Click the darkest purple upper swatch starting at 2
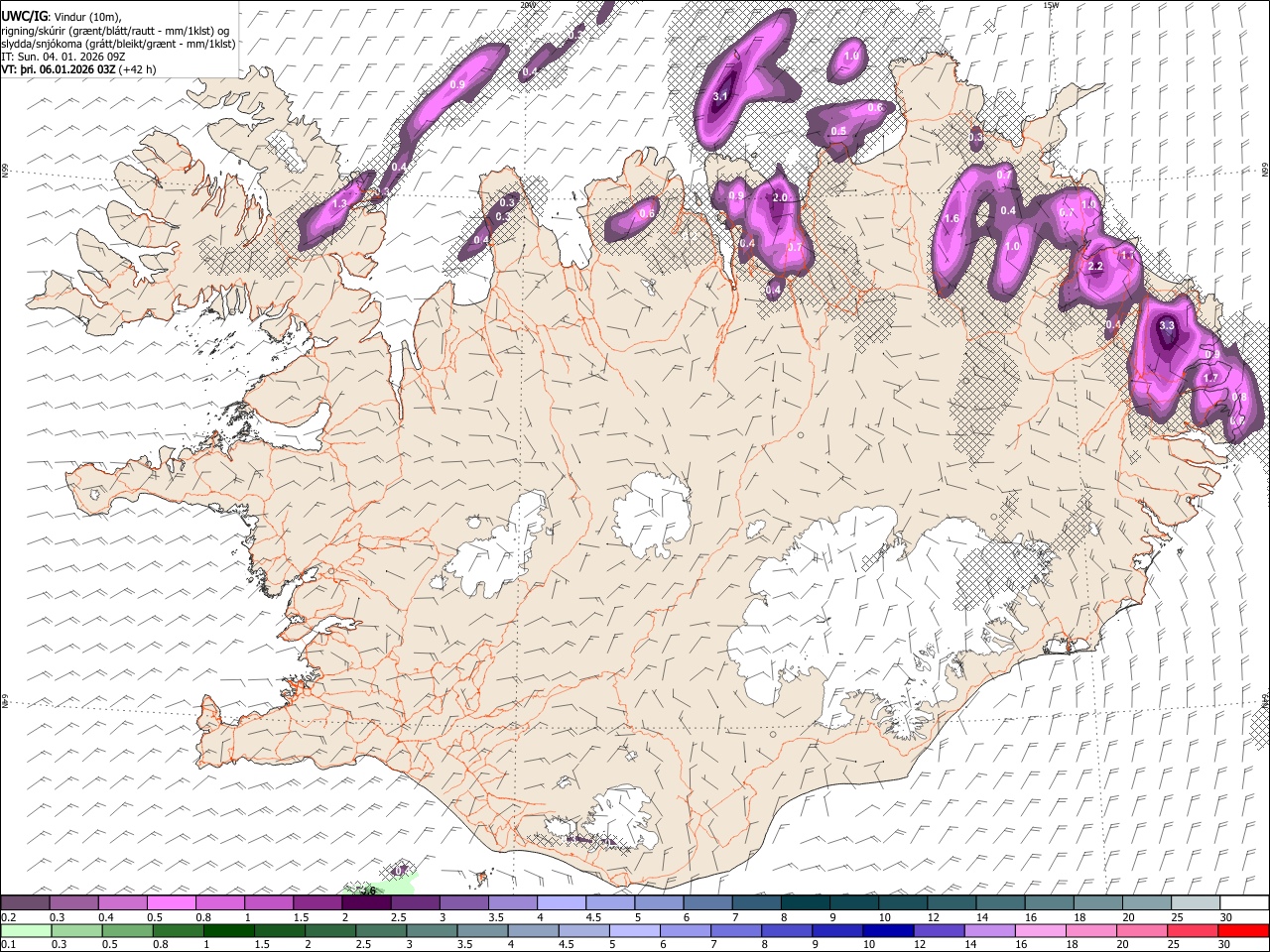Viewport: 1270px width, 952px height. point(366,902)
